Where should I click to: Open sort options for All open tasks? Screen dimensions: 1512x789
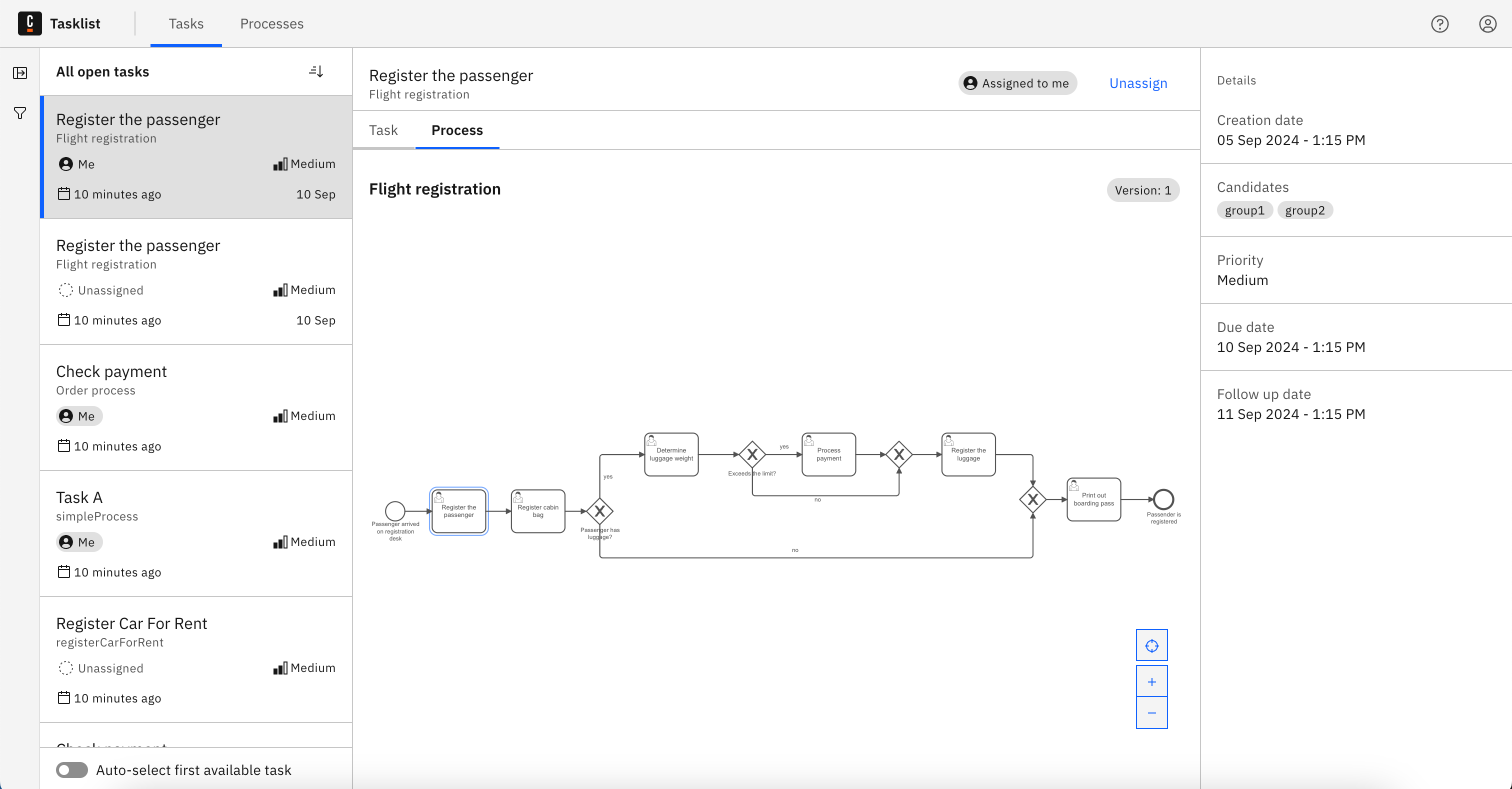tap(316, 71)
